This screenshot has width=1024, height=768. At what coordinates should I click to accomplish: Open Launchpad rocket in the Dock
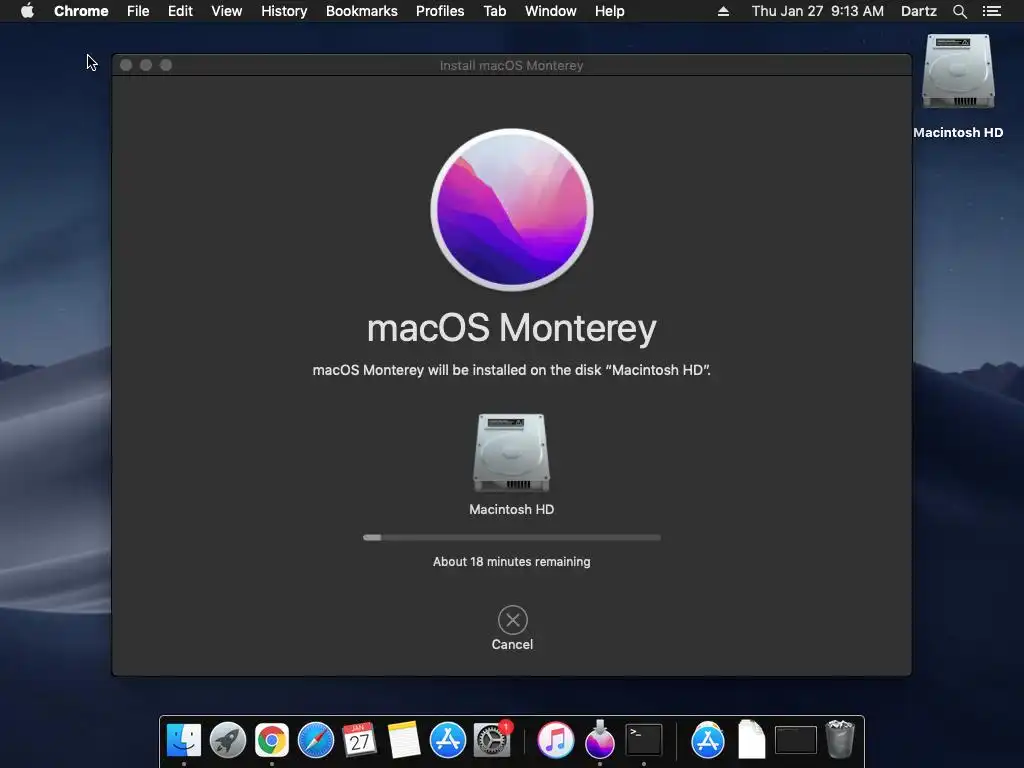click(228, 740)
